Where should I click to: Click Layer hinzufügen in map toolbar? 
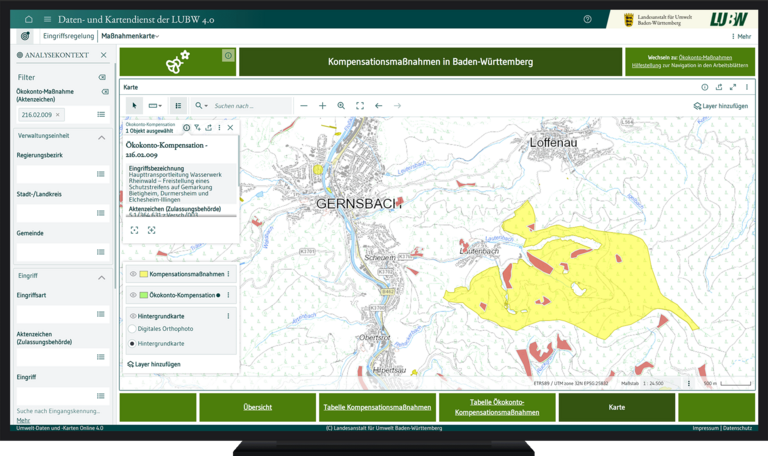(x=720, y=105)
